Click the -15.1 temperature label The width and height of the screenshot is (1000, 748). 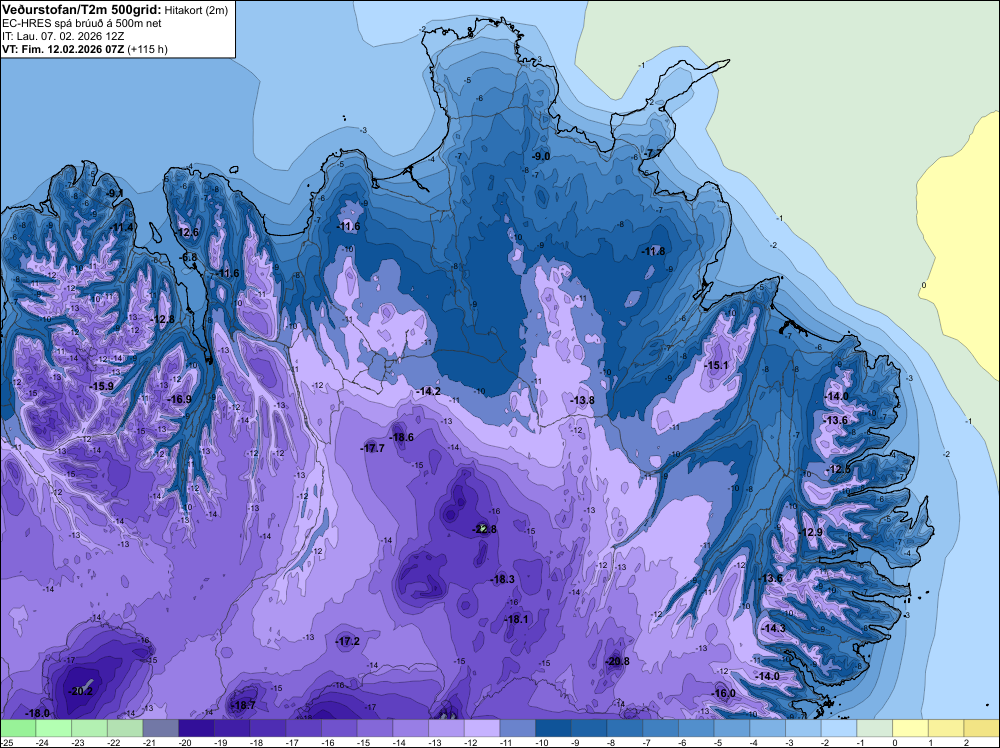(x=716, y=365)
